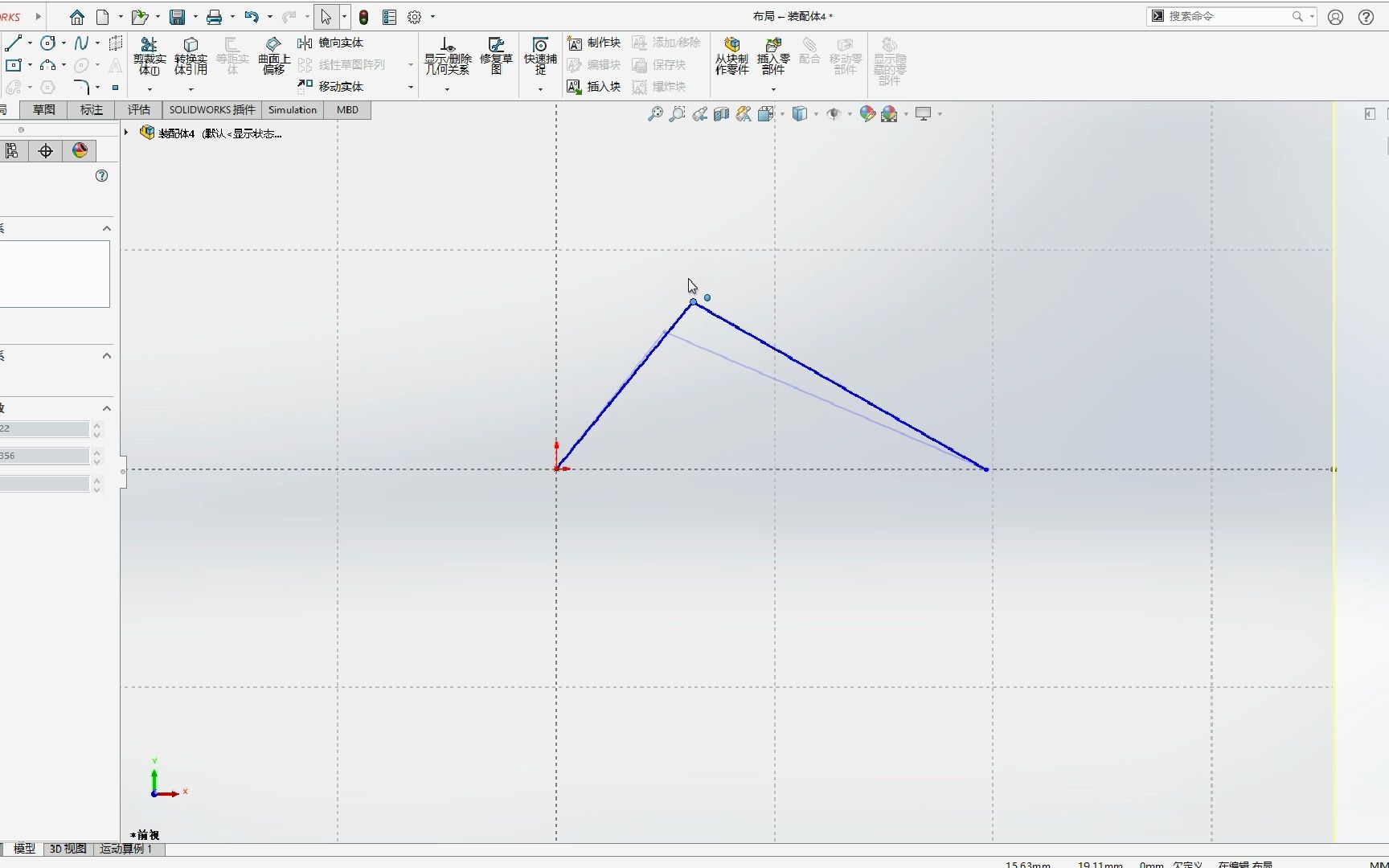Click Edit Appearance color ball icon
1389x868 pixels.
[x=867, y=114]
